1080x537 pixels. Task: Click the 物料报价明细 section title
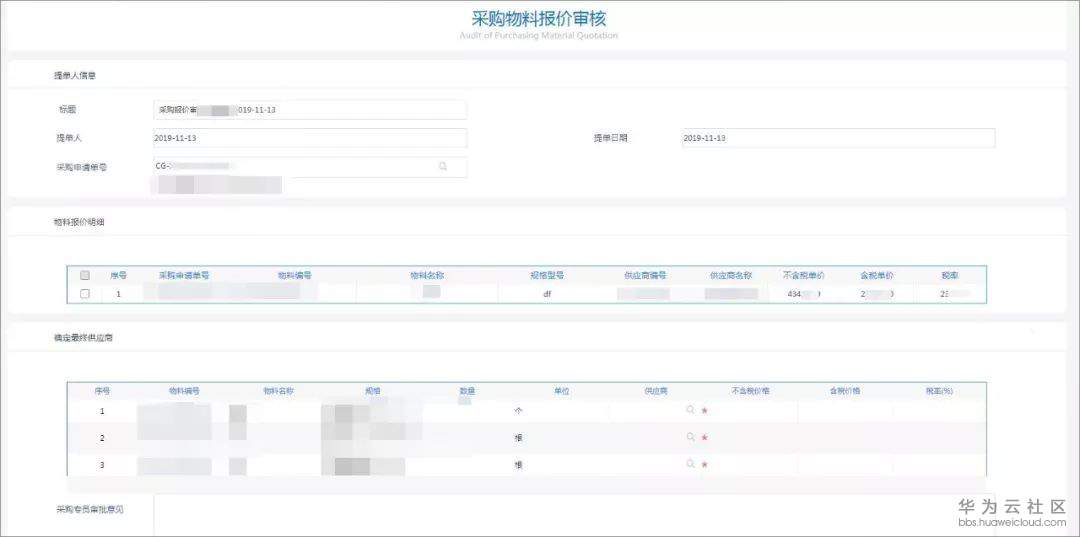79,222
